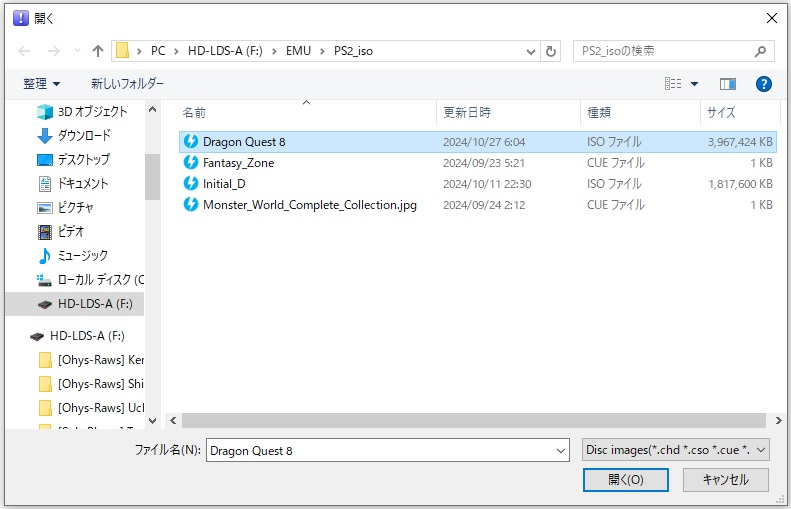This screenshot has height=509, width=791.
Task: Refresh the PS2_iso folder
Action: click(551, 51)
